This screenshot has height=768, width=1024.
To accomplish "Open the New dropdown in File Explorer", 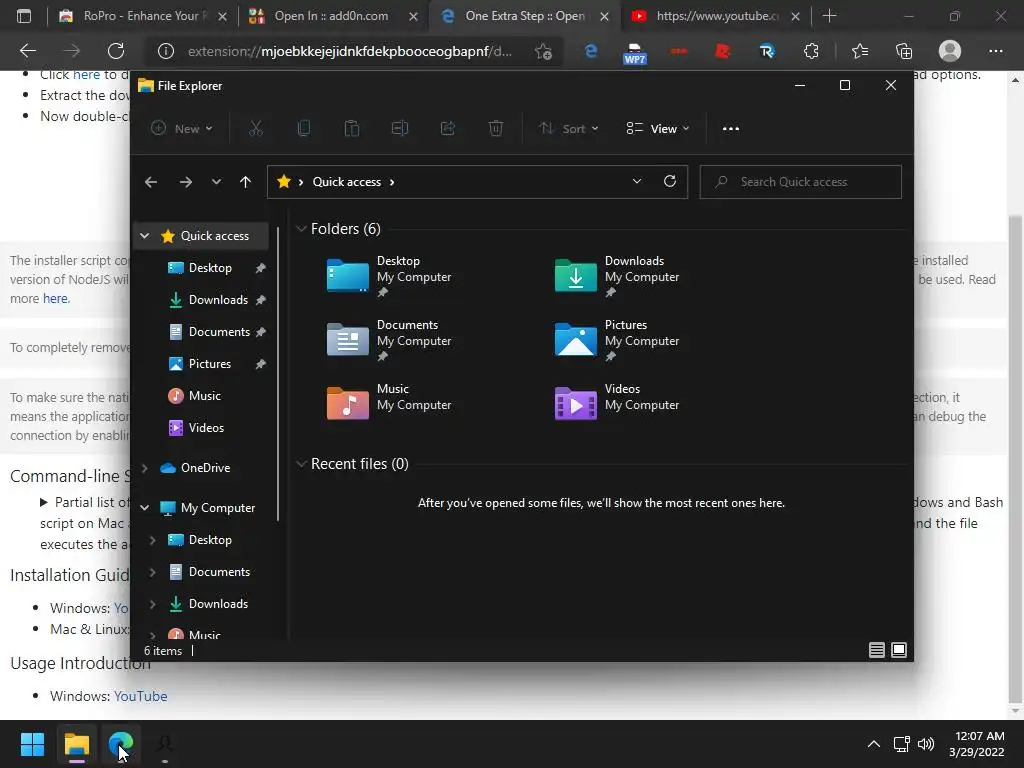I will pos(182,129).
